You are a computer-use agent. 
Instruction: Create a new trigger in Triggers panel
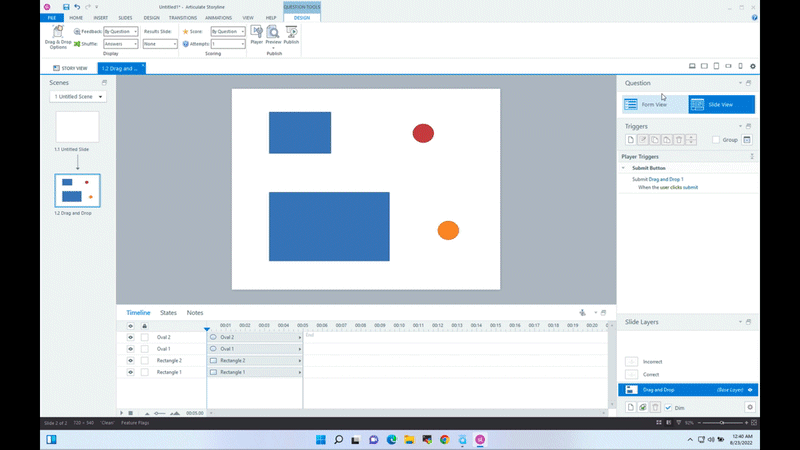pos(630,140)
